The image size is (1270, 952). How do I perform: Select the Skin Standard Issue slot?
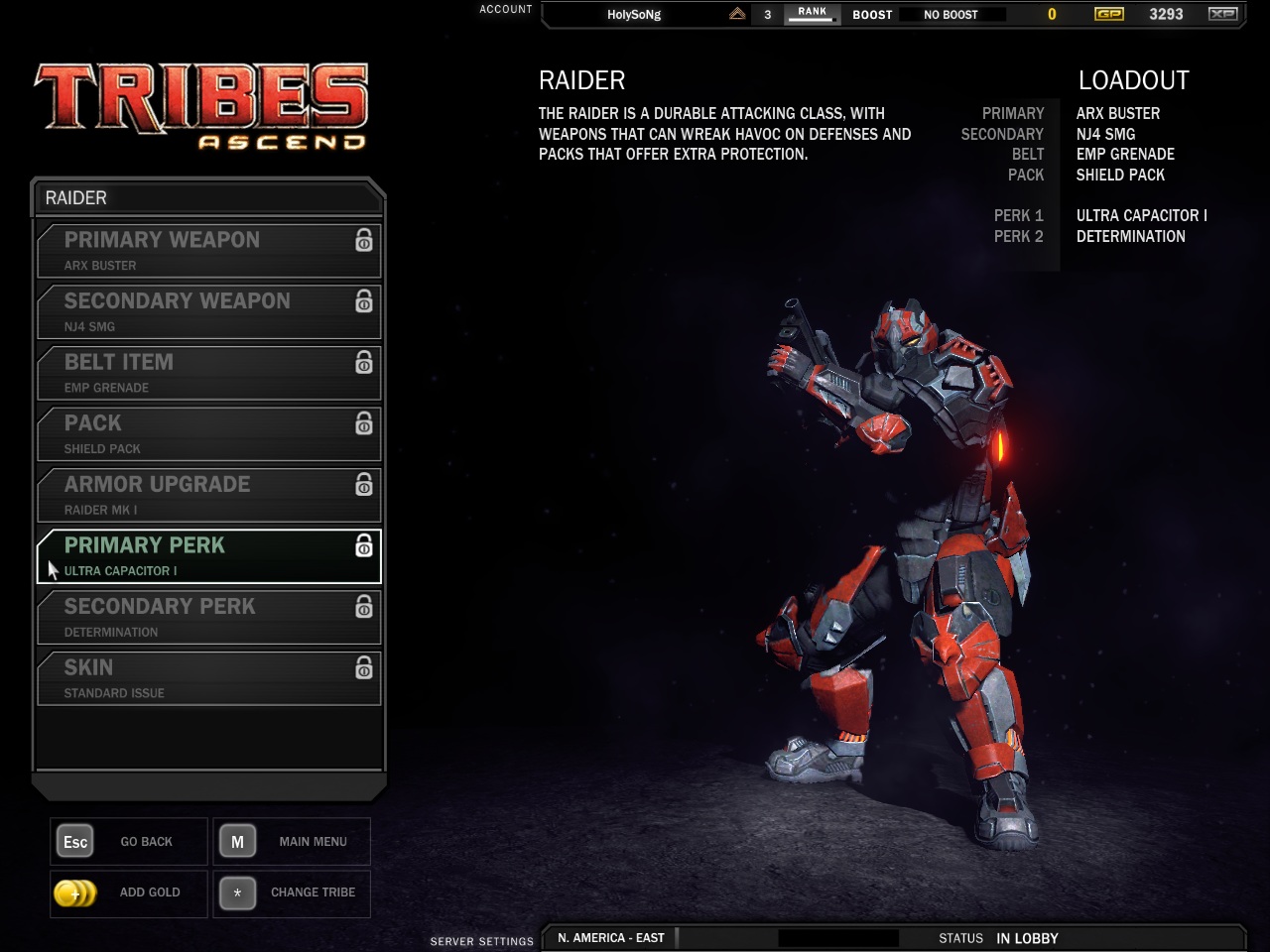point(208,678)
